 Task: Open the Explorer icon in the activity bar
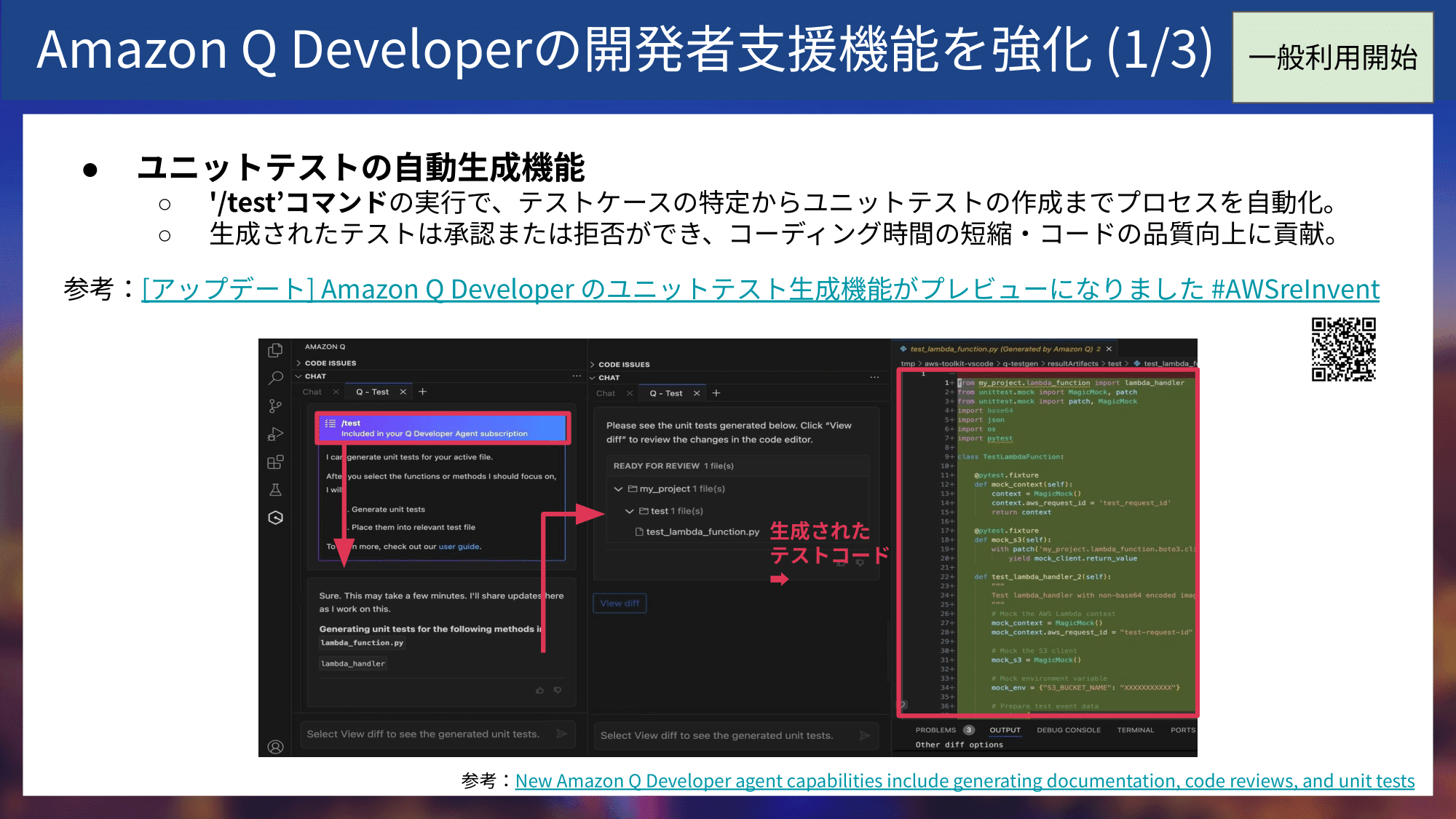[275, 351]
